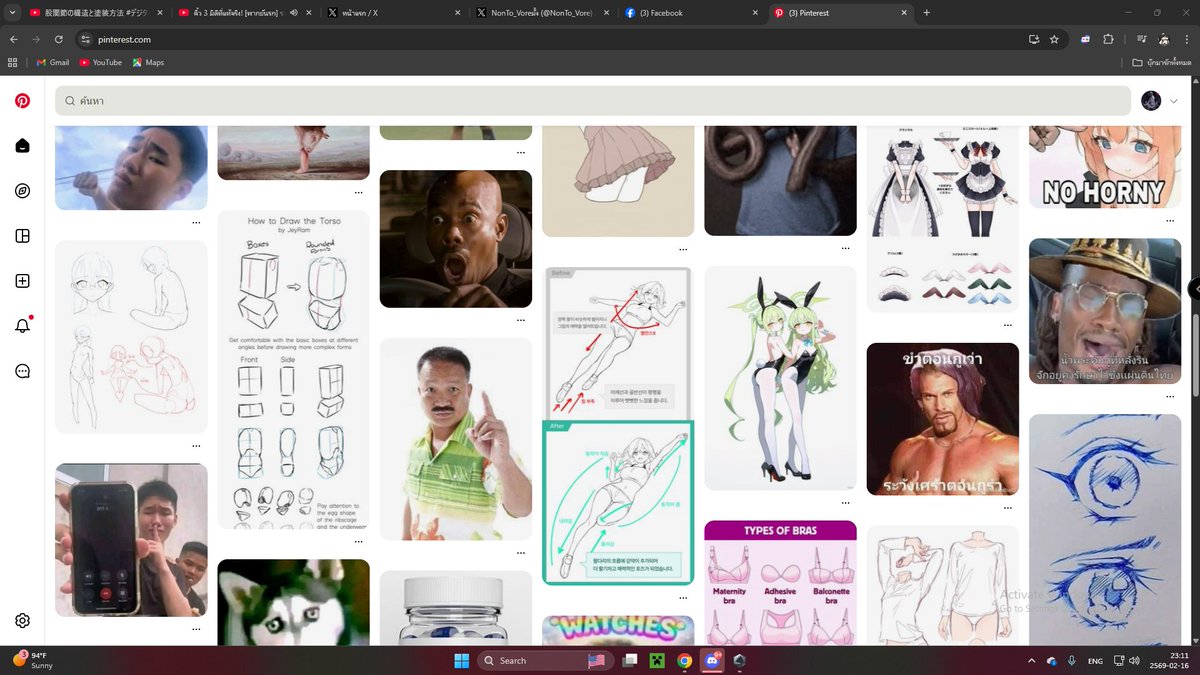
Task: Go back in browser history
Action: [14, 39]
